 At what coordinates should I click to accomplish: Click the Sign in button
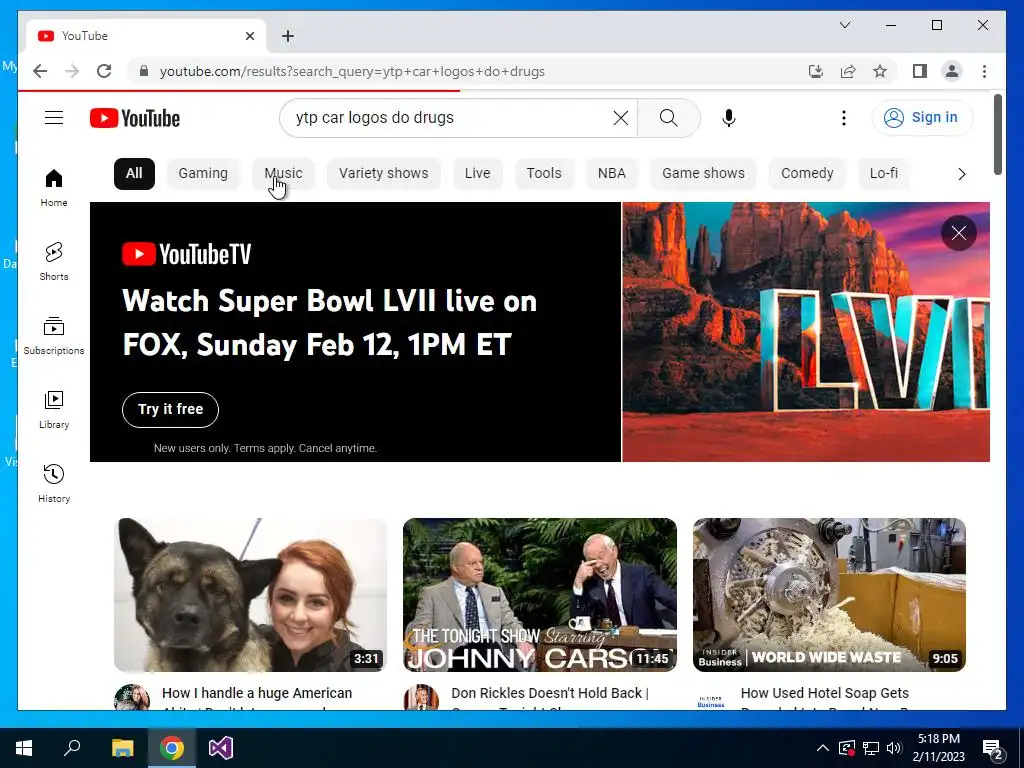[x=921, y=118]
